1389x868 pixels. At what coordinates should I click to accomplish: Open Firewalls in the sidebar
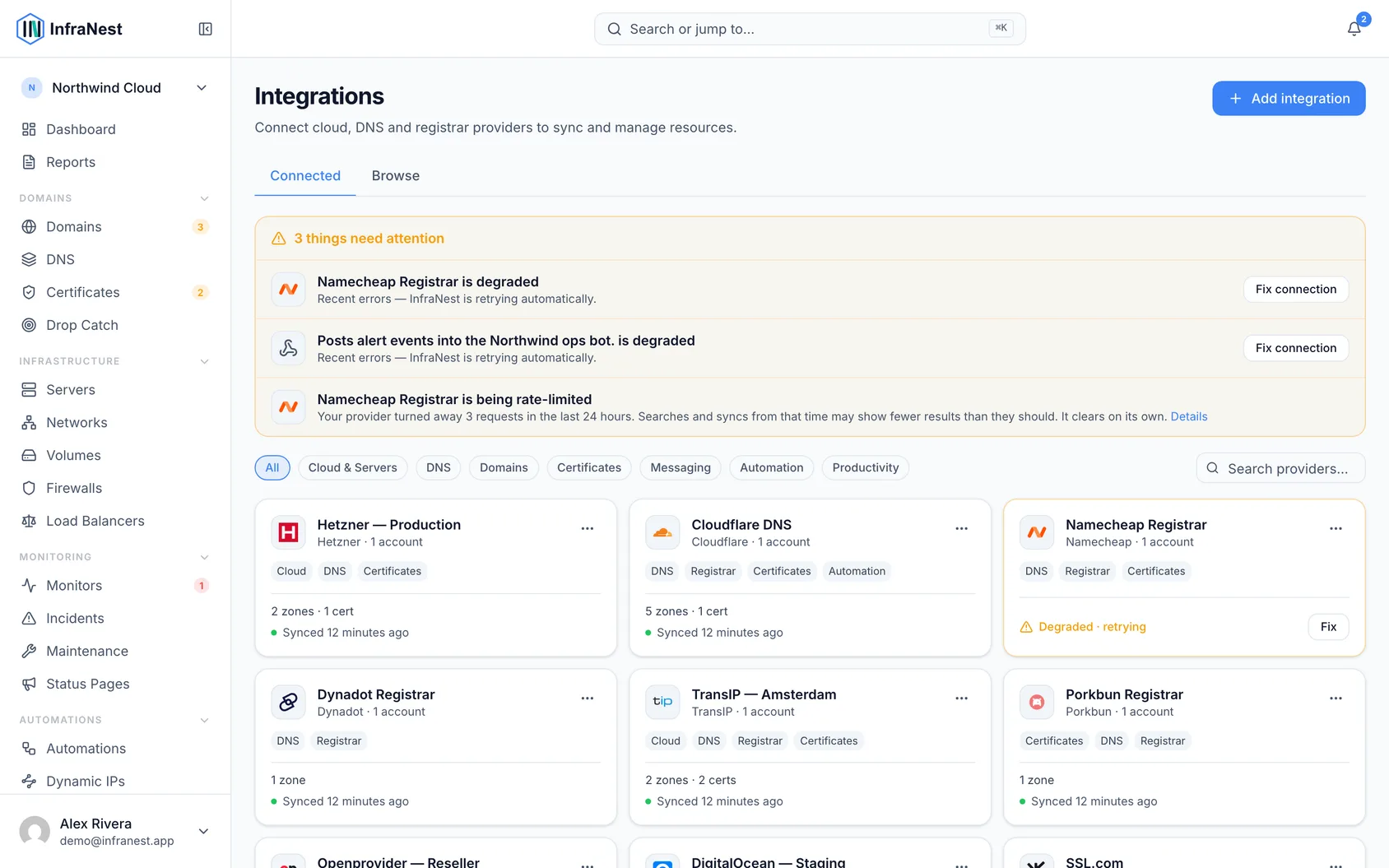[x=115, y=489]
